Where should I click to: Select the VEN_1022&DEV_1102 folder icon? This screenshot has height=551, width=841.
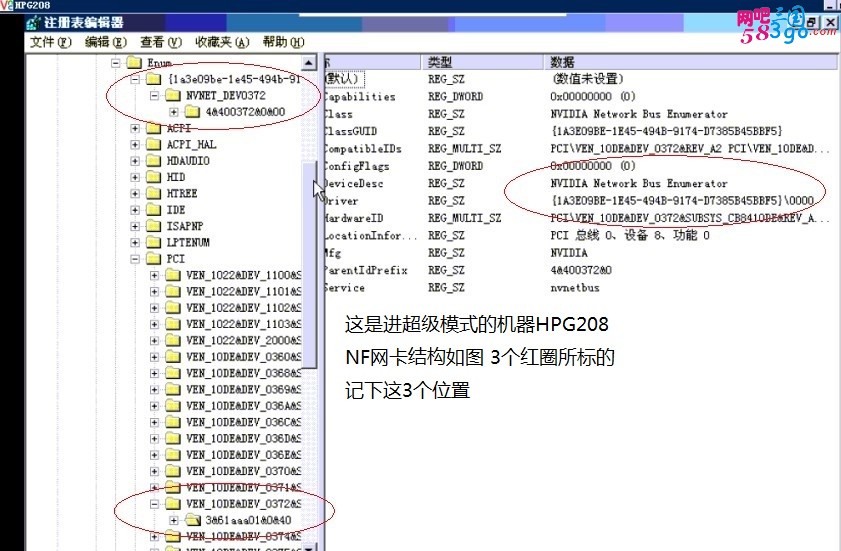[x=173, y=308]
